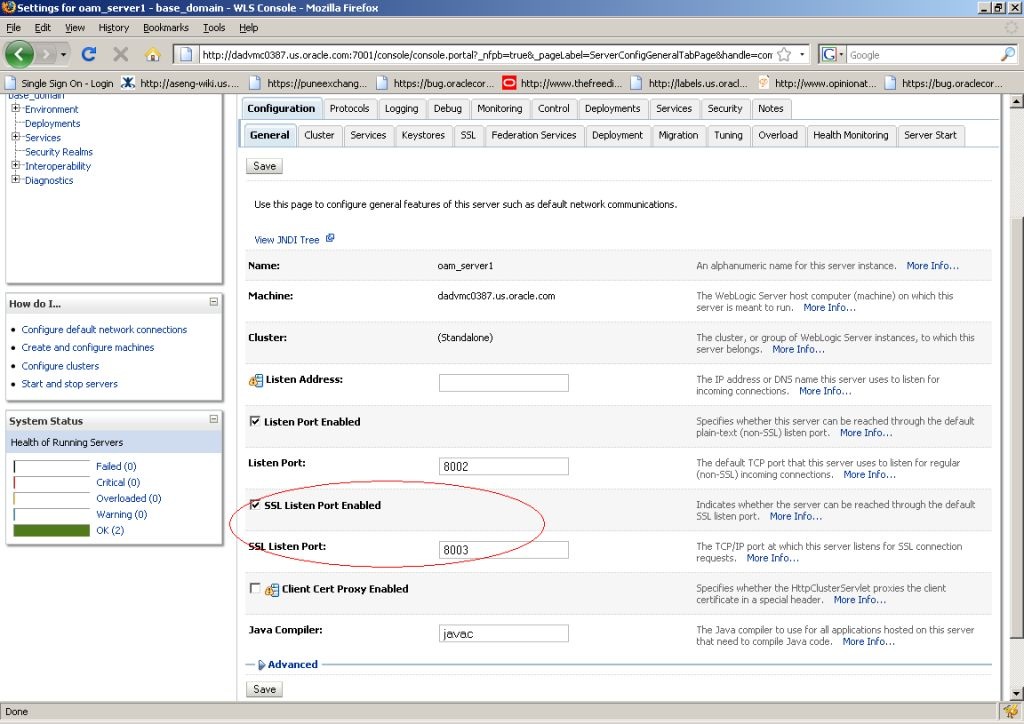The width and height of the screenshot is (1024, 724).
Task: Click More Info link for Listen Port
Action: [x=869, y=475]
